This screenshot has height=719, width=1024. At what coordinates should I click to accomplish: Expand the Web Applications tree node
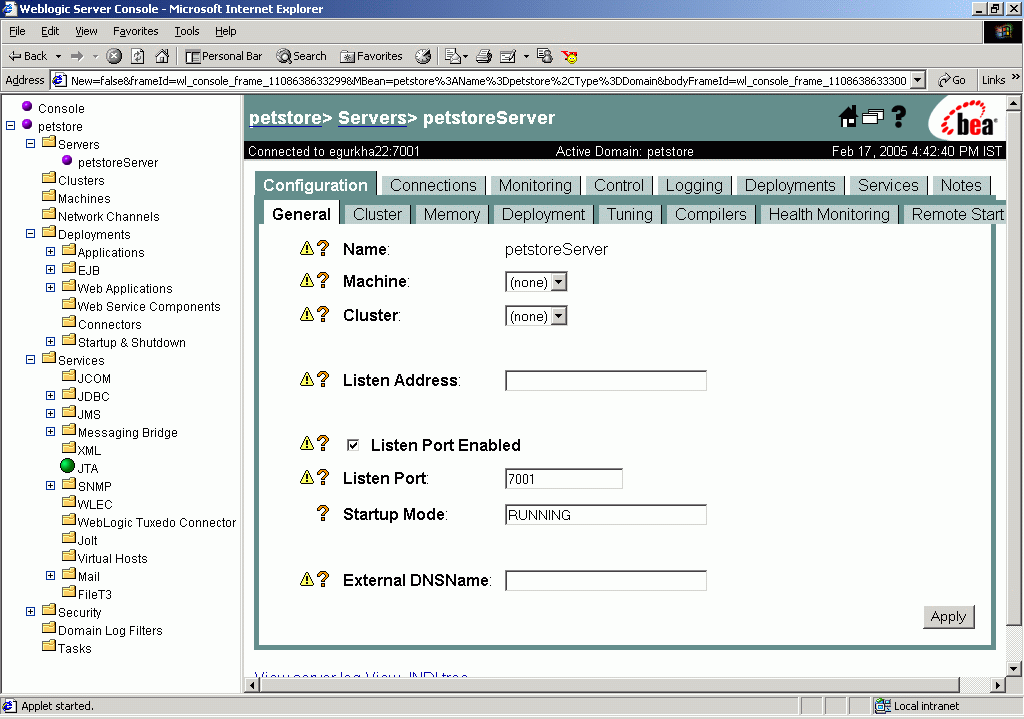coord(50,287)
